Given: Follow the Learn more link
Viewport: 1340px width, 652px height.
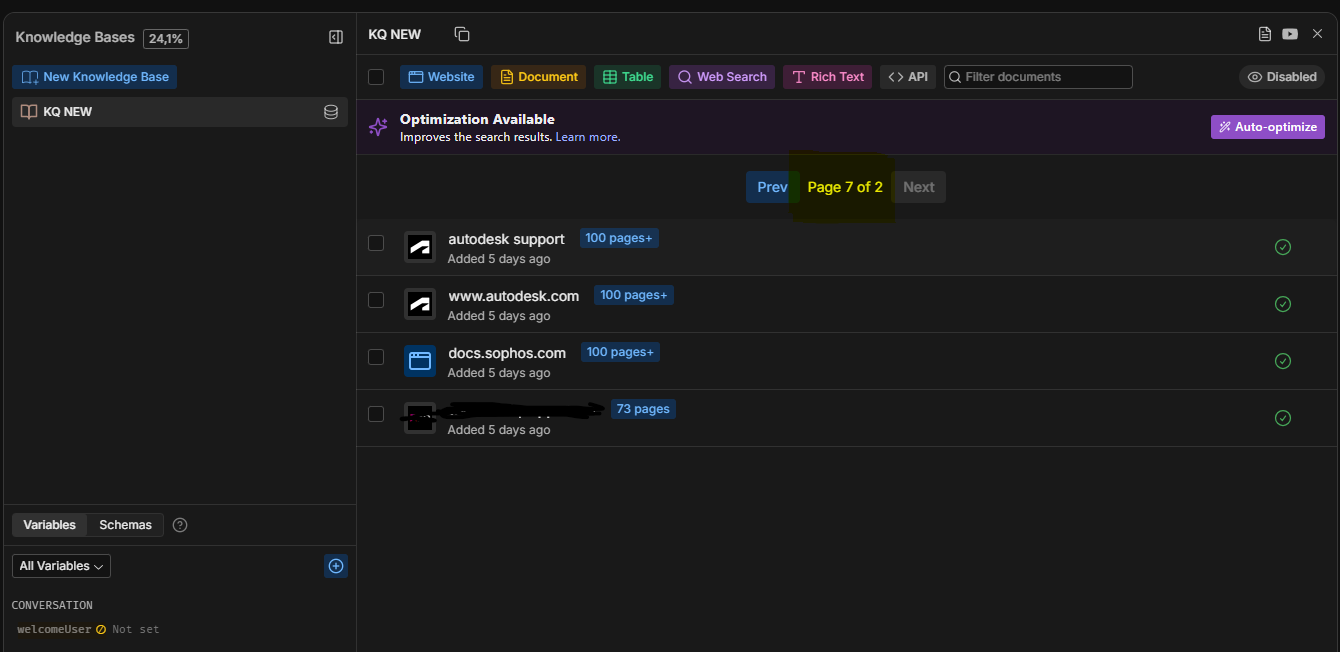Looking at the screenshot, I should click(588, 137).
